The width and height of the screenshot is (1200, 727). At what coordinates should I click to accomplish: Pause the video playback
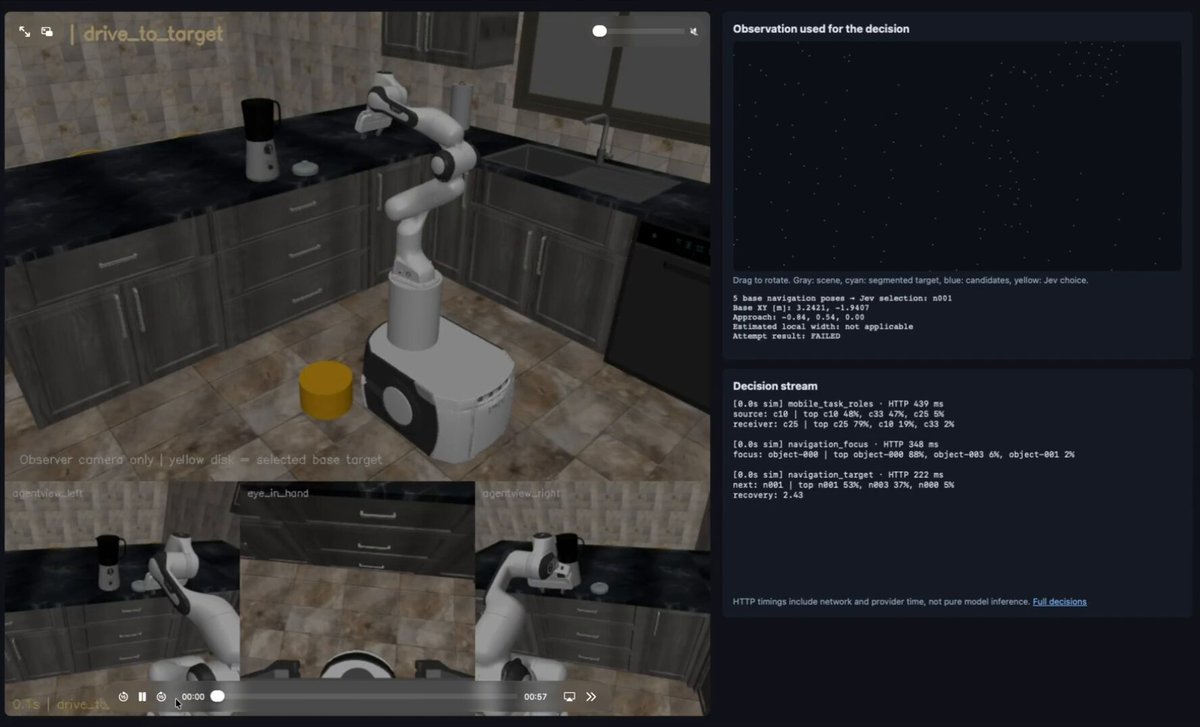(x=142, y=696)
